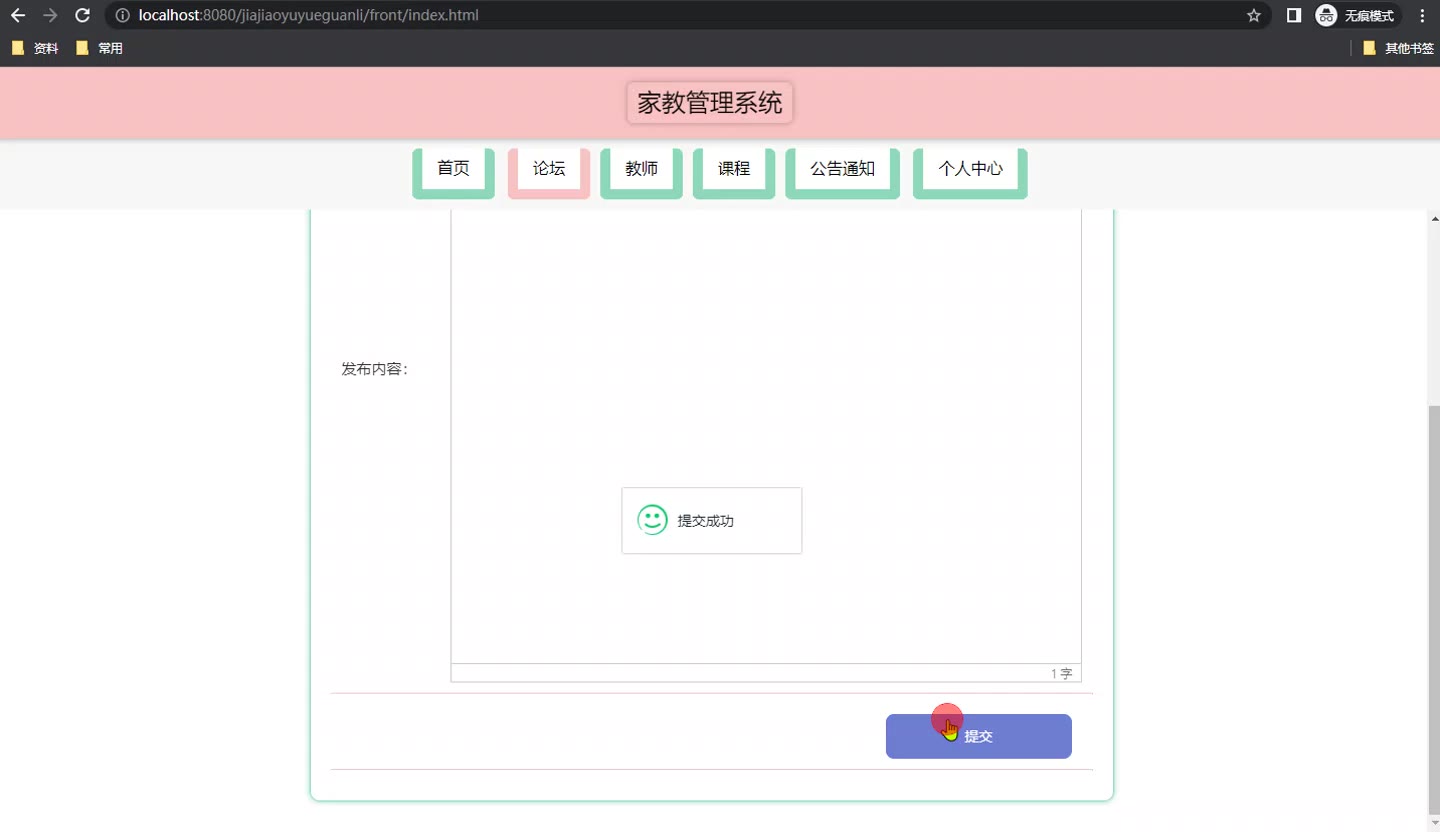Open the 论坛 forum menu item
Image resolution: width=1440 pixels, height=832 pixels.
click(549, 169)
